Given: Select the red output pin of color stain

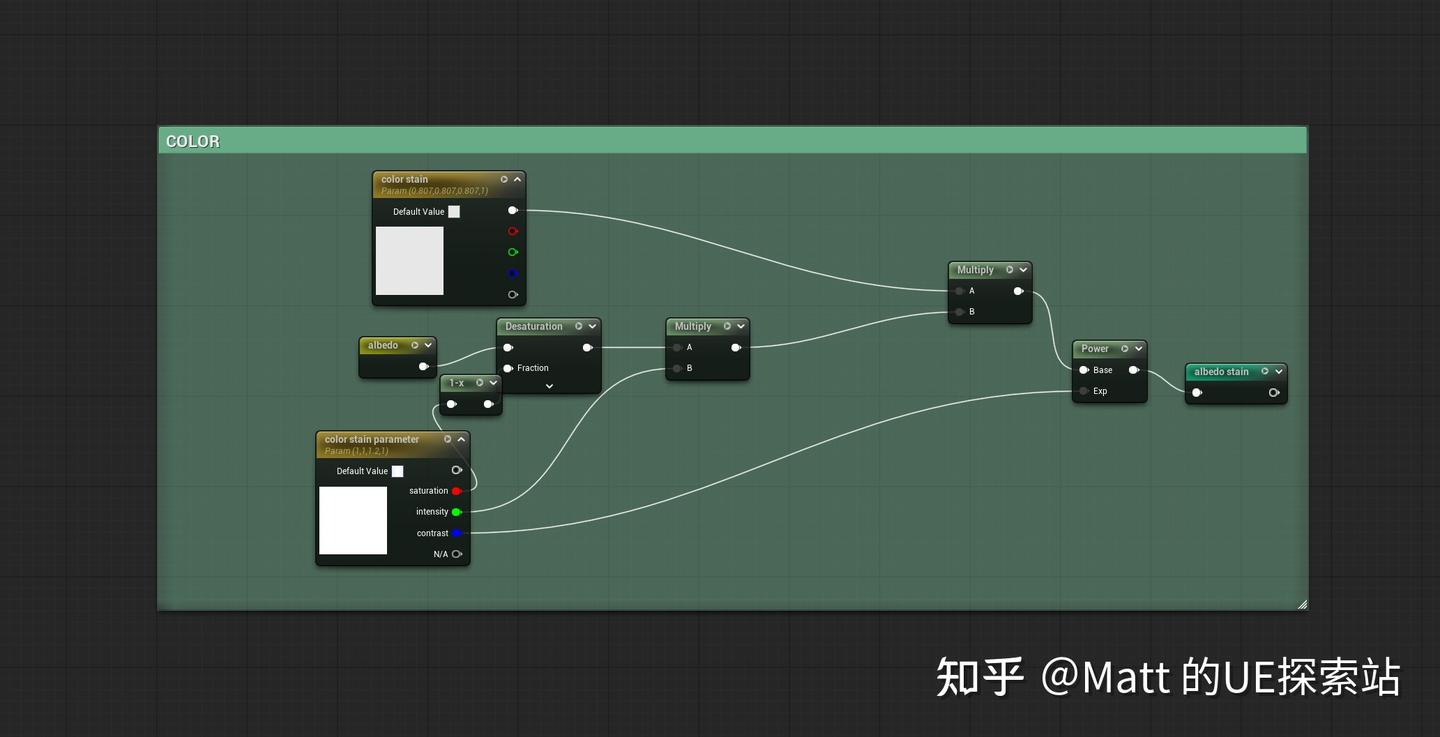Looking at the screenshot, I should tap(513, 231).
